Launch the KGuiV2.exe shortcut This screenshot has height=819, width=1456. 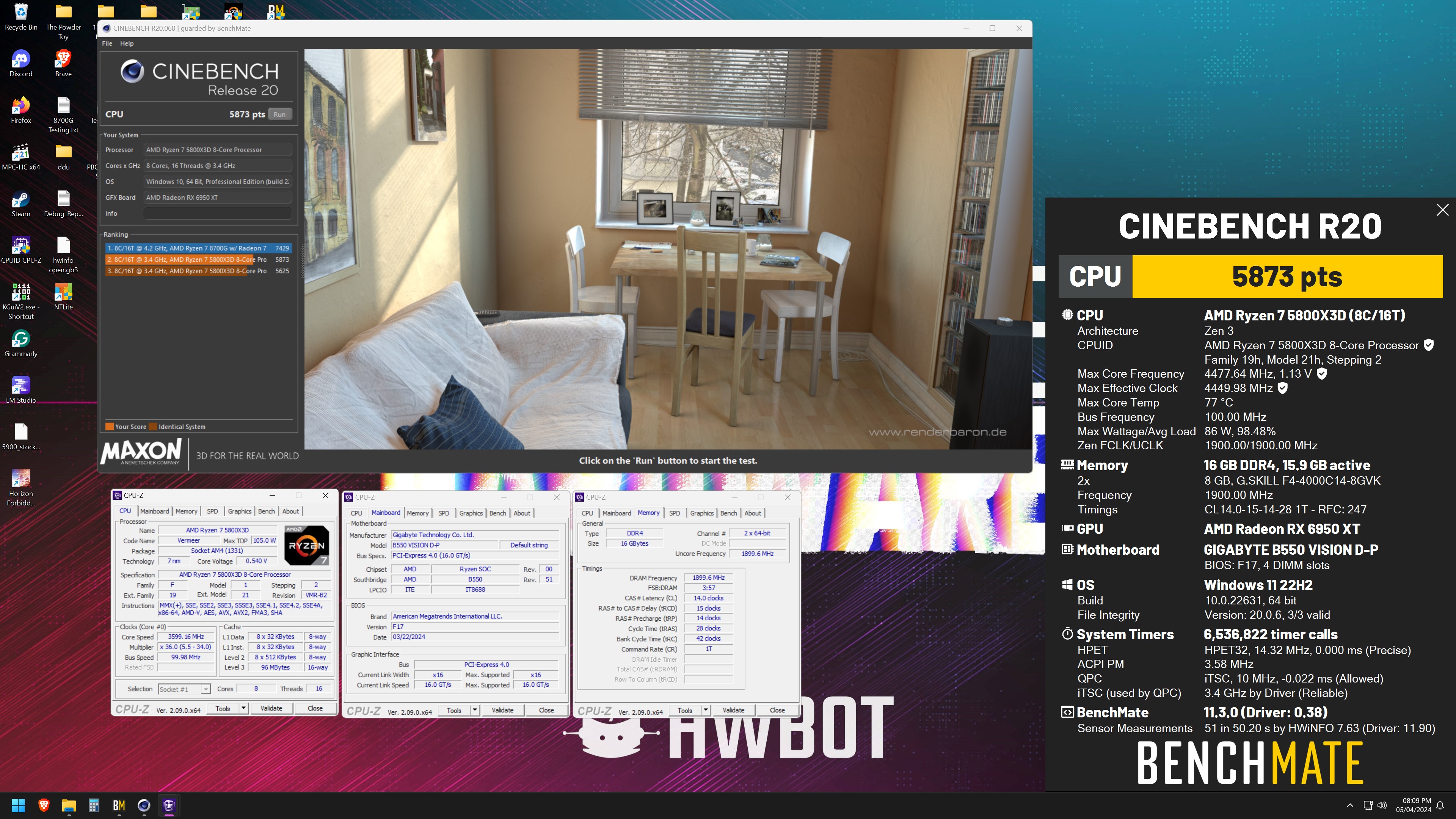coord(21,301)
